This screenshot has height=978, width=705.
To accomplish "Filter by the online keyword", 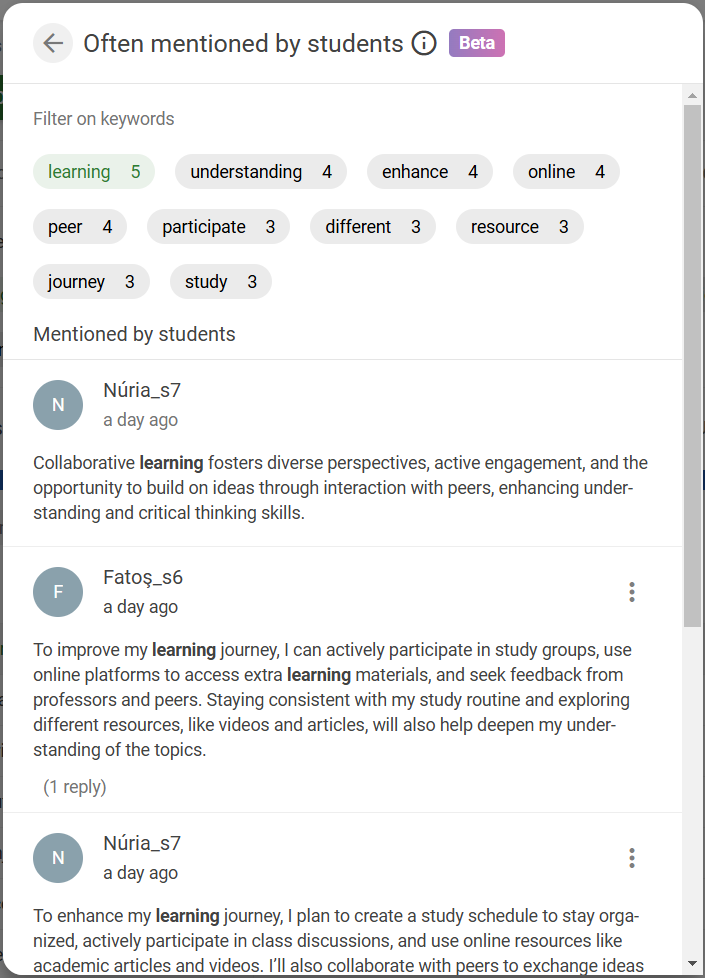I will click(x=566, y=172).
